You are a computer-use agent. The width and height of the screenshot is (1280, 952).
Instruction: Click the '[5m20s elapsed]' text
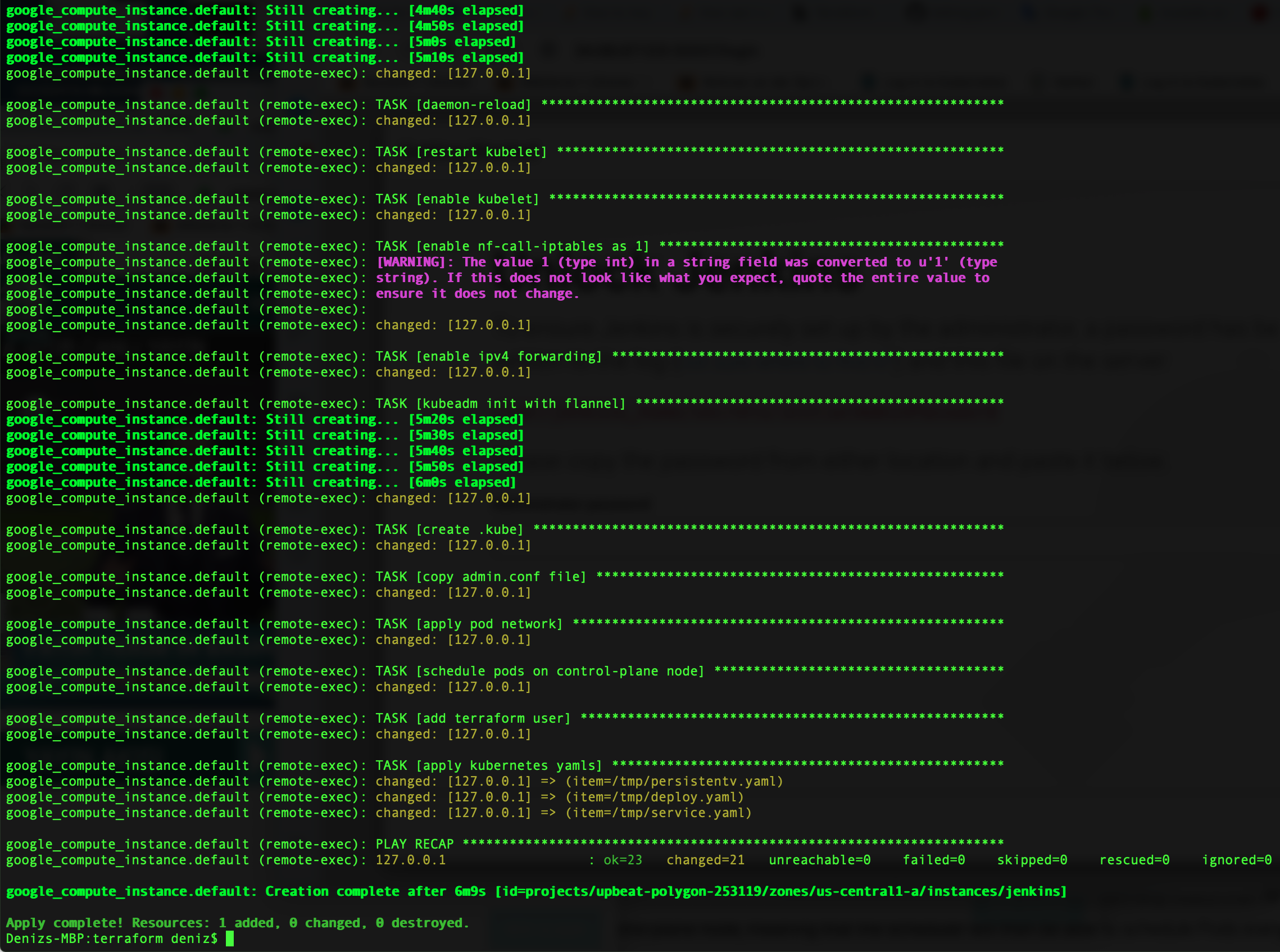(466, 420)
